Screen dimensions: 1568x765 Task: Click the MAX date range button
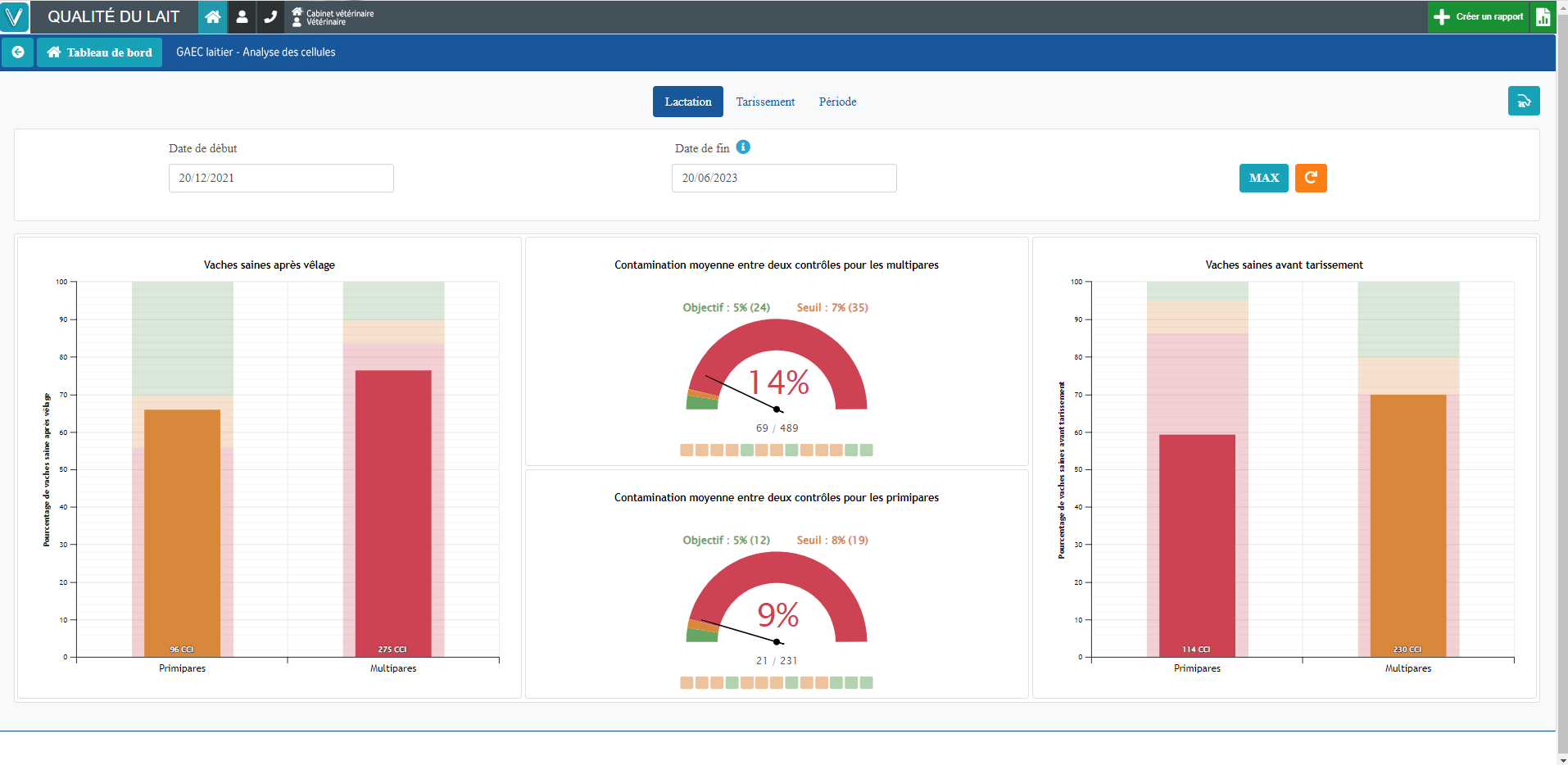1263,178
